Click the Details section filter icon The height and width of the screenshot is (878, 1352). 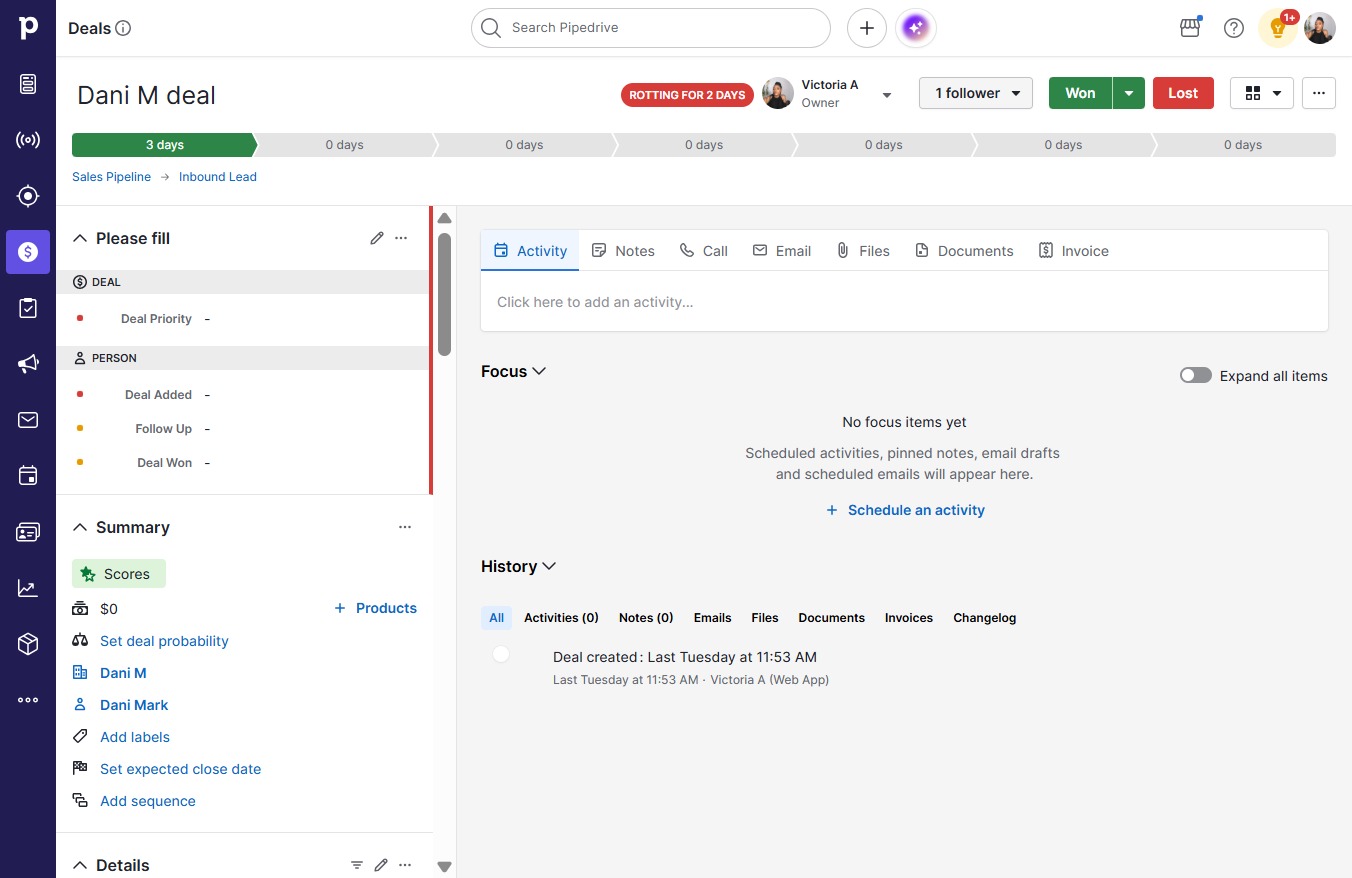click(x=357, y=865)
